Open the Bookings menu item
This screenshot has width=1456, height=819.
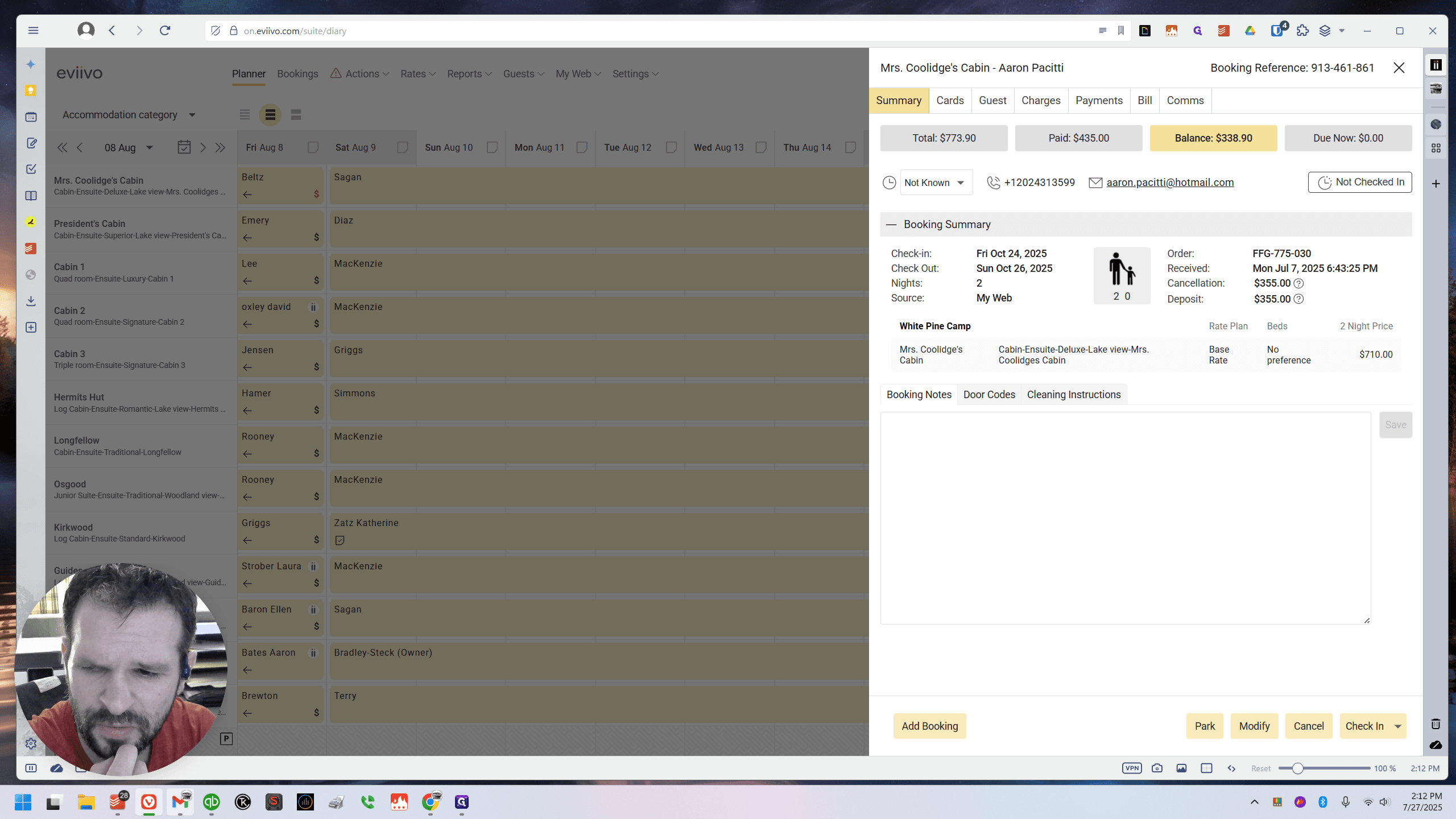click(x=297, y=74)
